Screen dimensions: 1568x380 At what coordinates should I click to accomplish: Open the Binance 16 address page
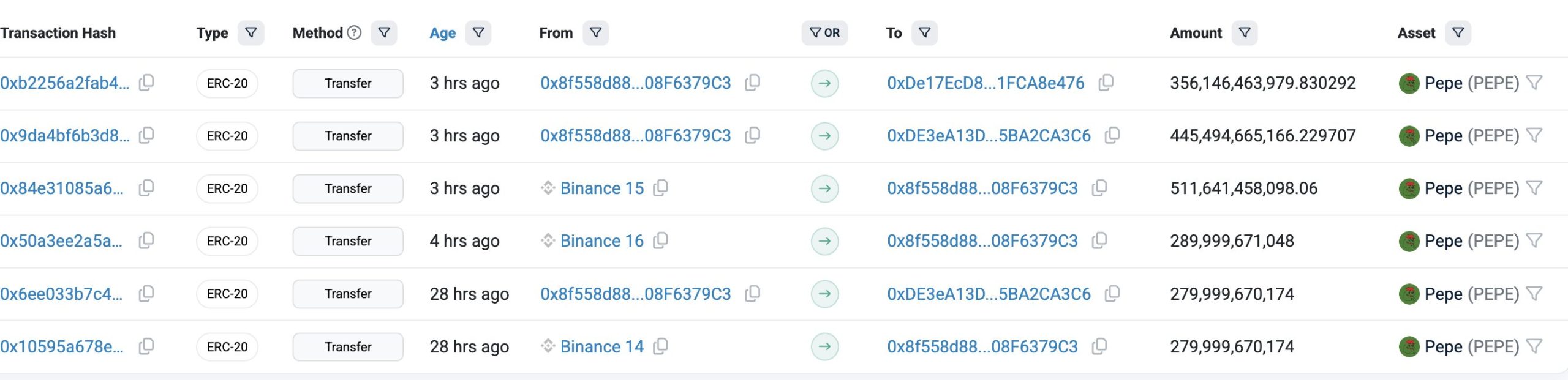[x=601, y=241]
